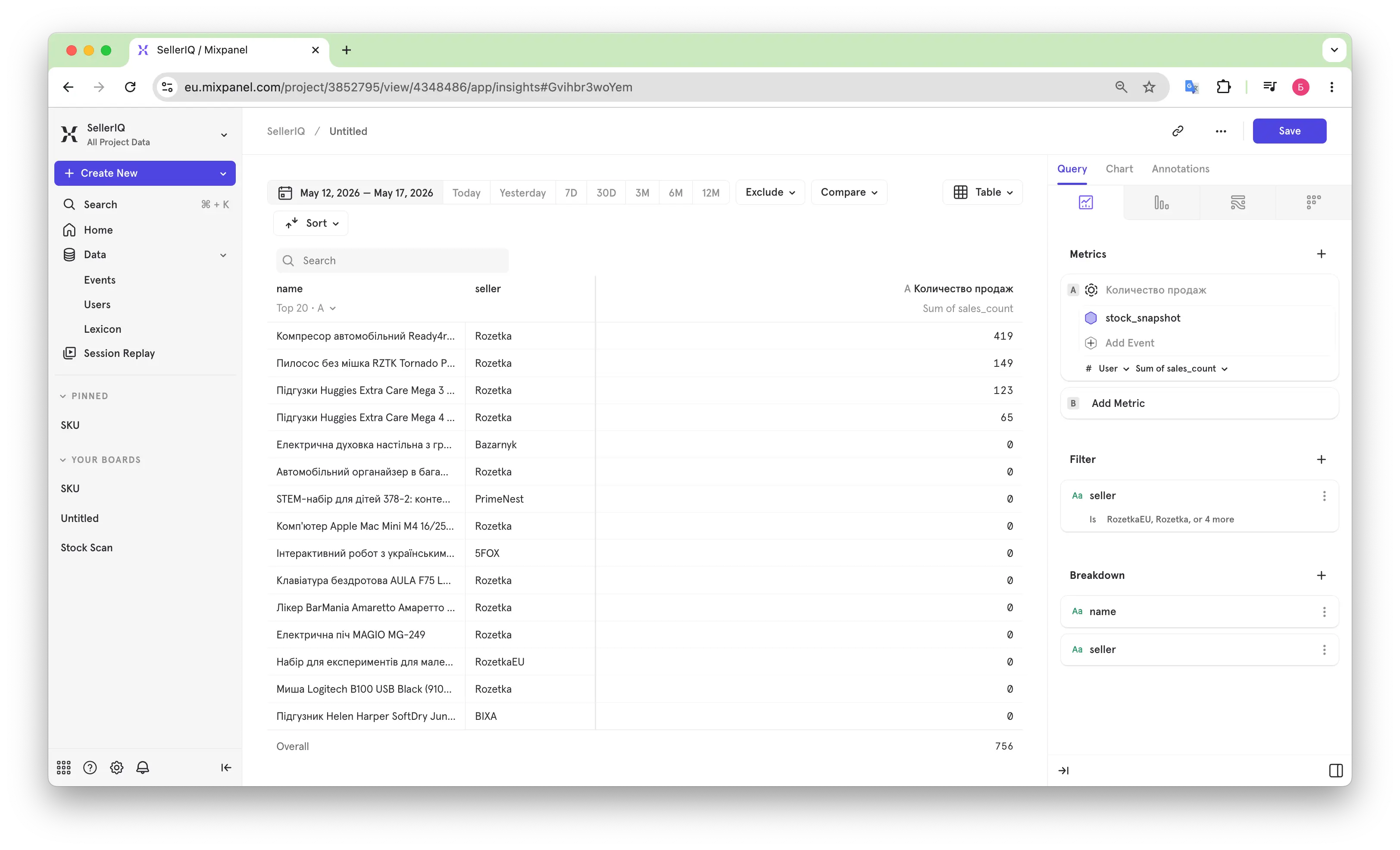Select the 12M date range preset

click(710, 193)
